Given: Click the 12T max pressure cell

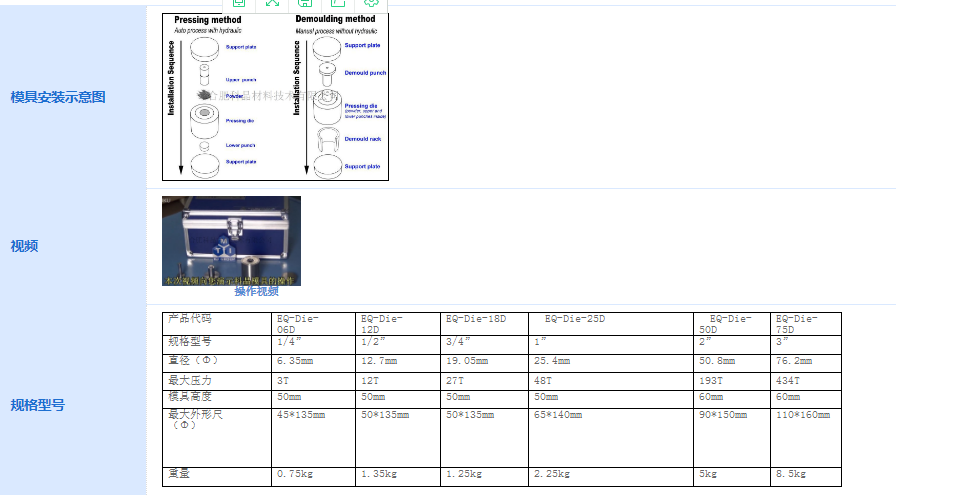Looking at the screenshot, I should point(398,381).
